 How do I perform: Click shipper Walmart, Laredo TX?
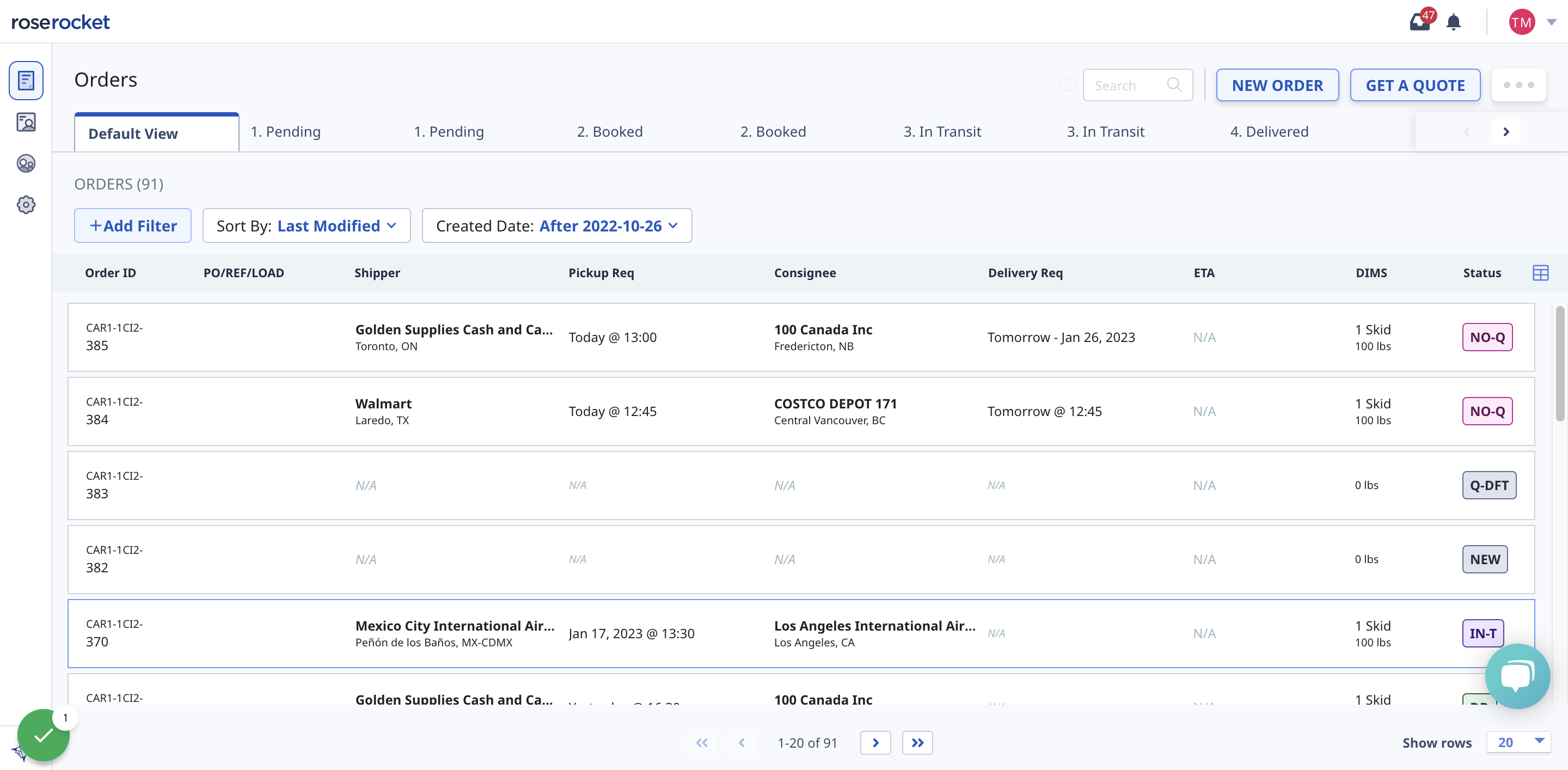(383, 412)
